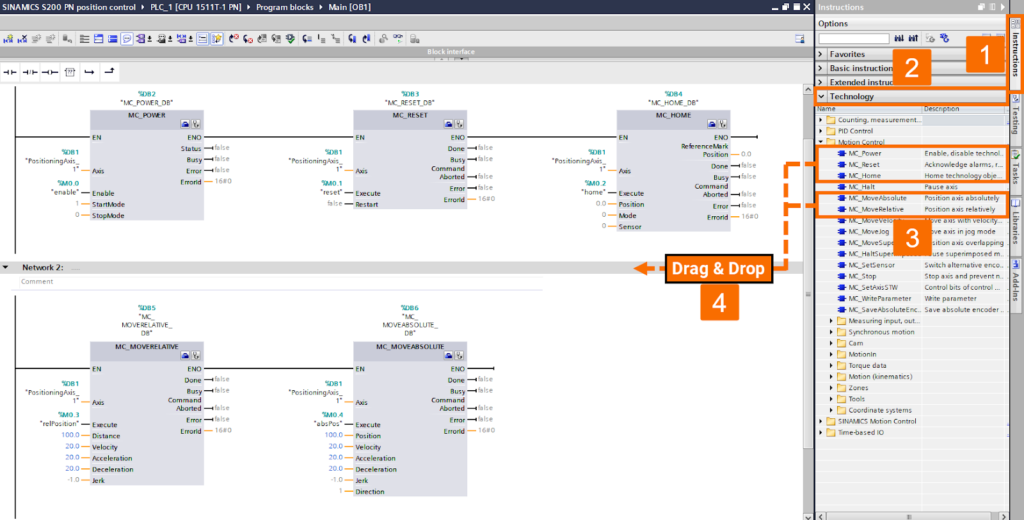Viewport: 1024px width, 520px height.
Task: Open a branch in the network
Action: coord(89,72)
